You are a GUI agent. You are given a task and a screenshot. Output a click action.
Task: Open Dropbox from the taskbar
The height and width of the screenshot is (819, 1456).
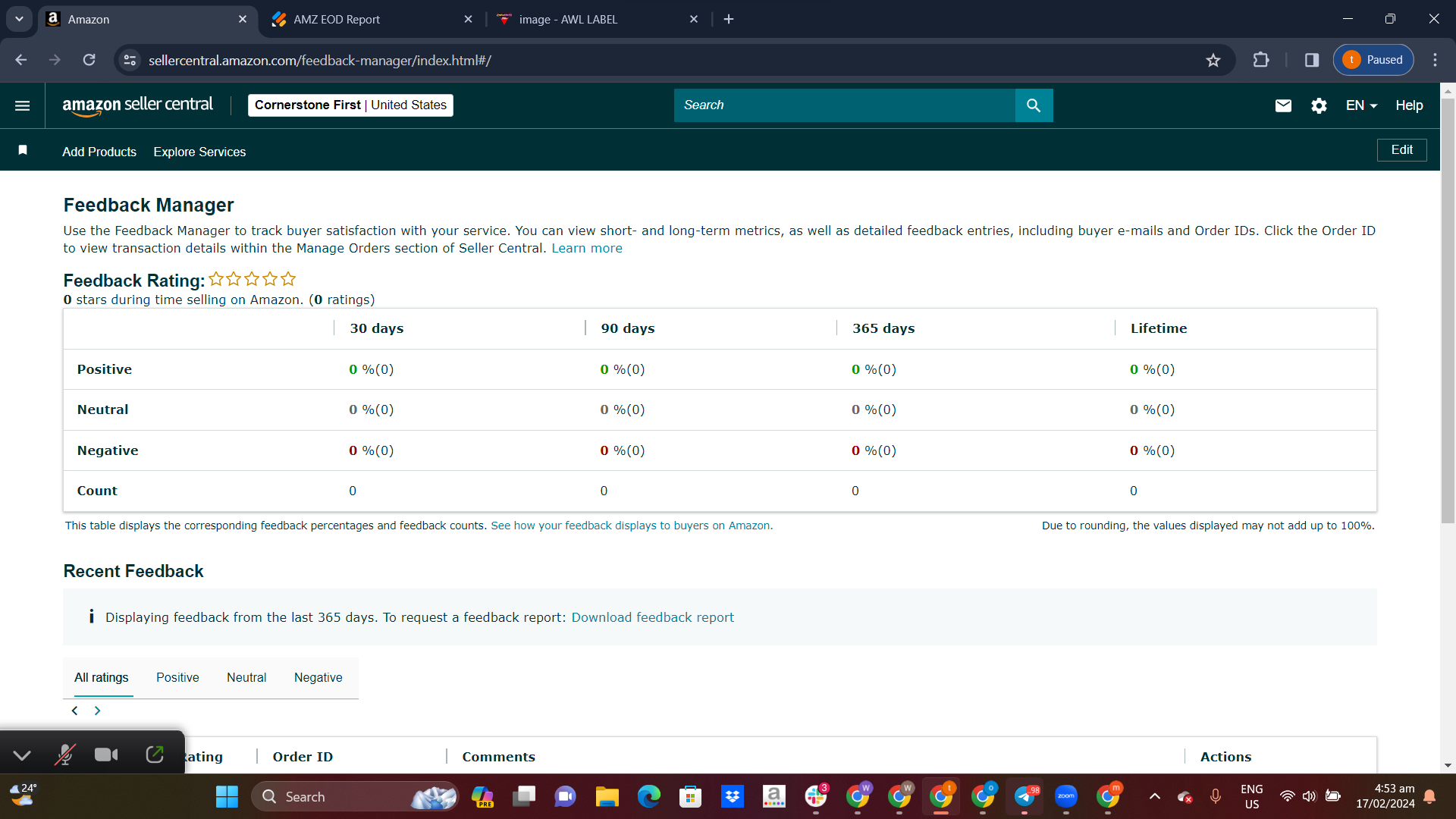(x=733, y=796)
